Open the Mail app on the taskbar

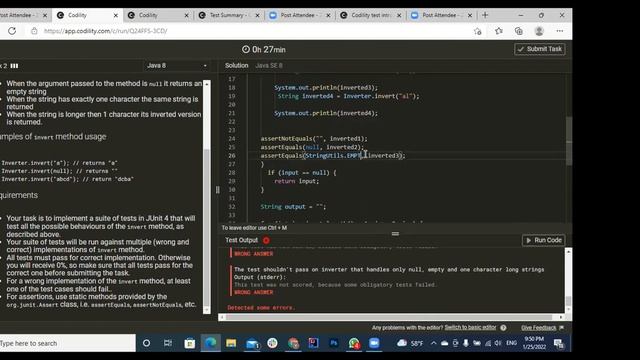pyautogui.click(x=252, y=344)
